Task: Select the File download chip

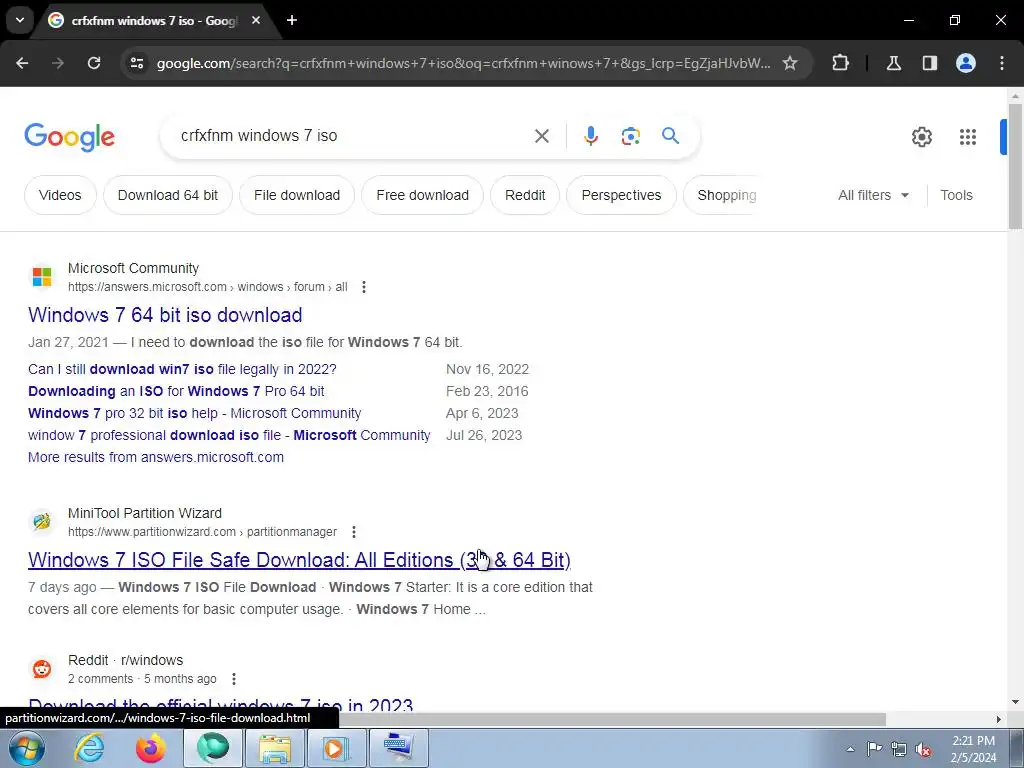Action: [297, 195]
